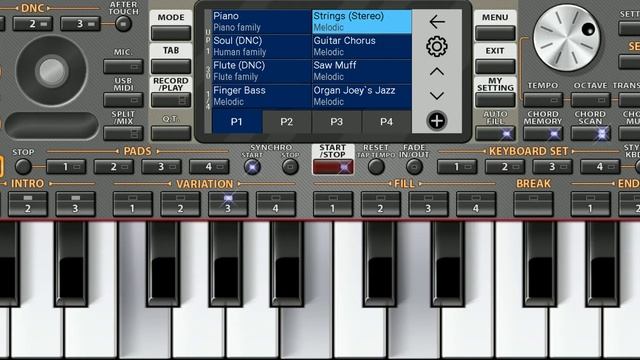Viewport: 640px width, 360px height.
Task: Click the silver tempo dial knob
Action: coord(567,38)
